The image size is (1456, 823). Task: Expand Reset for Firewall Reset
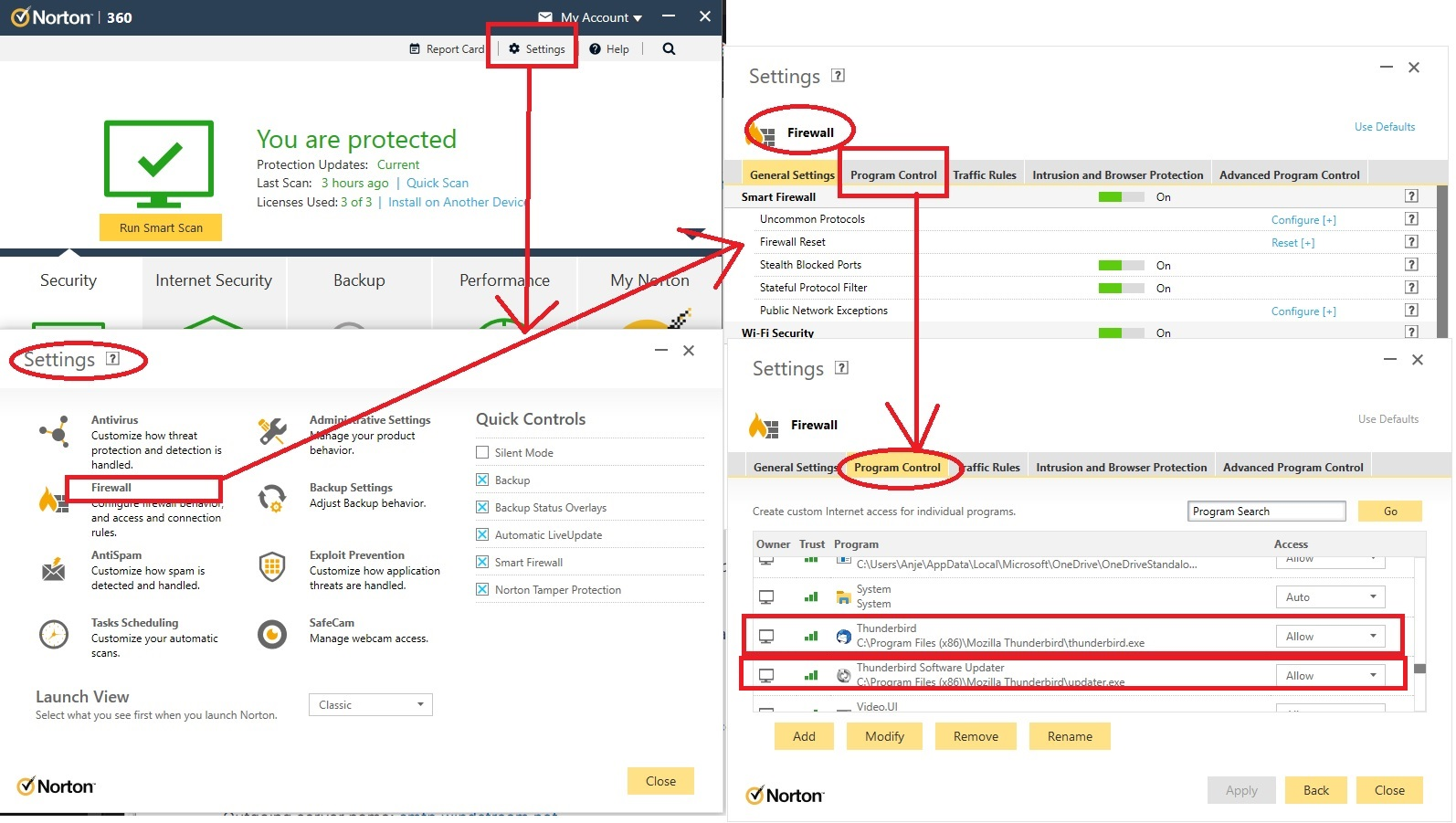tap(1292, 243)
